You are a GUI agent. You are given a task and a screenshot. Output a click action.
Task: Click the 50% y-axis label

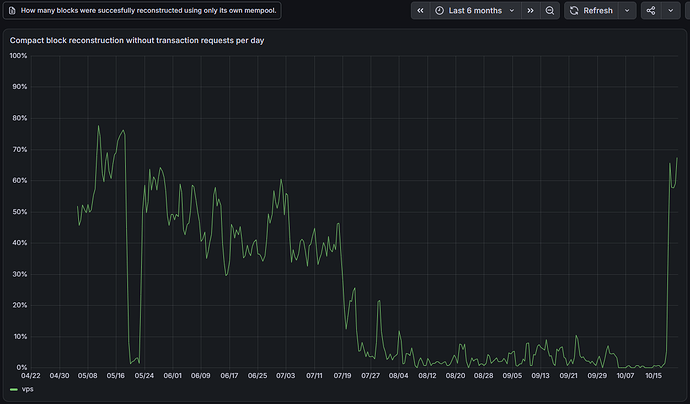pos(20,212)
